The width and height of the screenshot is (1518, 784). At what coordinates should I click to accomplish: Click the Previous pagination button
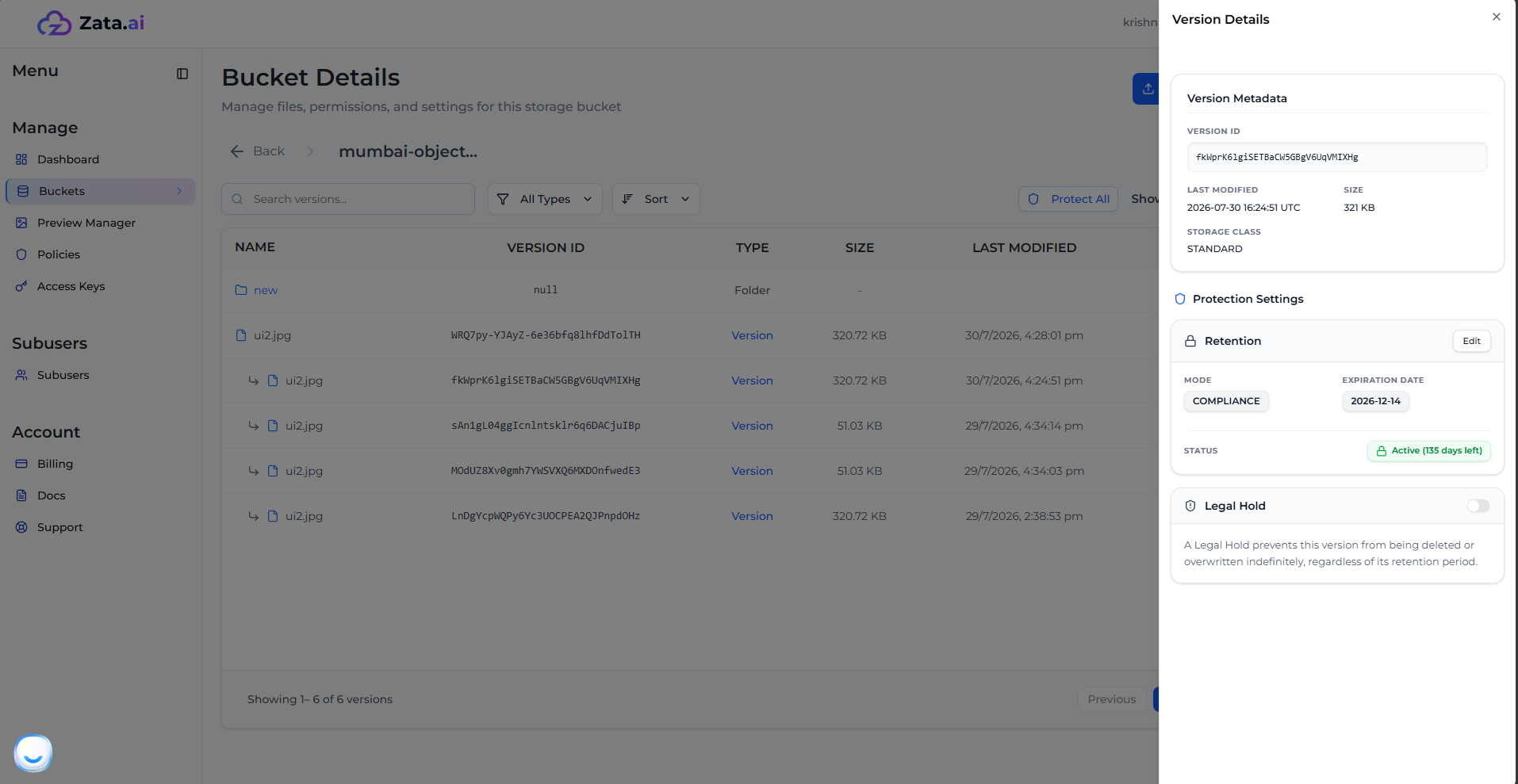coord(1111,699)
